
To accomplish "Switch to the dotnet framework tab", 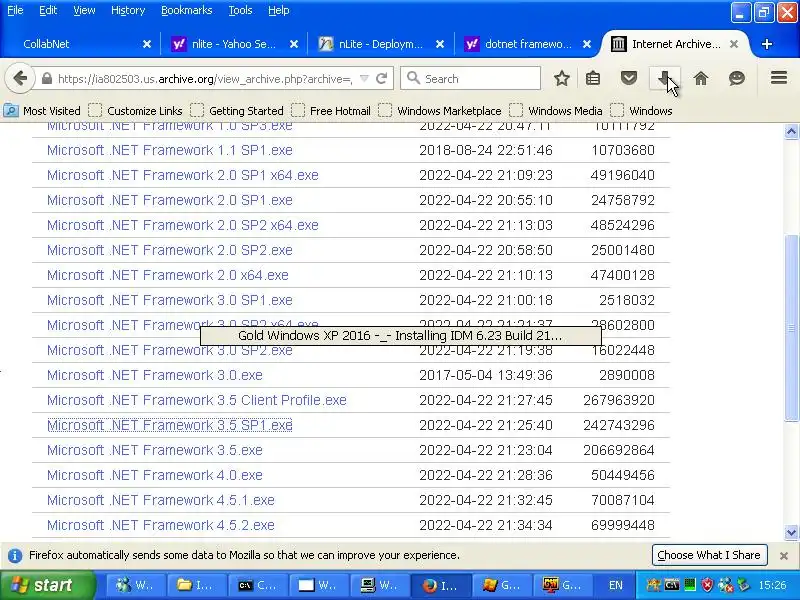I will pos(528,44).
